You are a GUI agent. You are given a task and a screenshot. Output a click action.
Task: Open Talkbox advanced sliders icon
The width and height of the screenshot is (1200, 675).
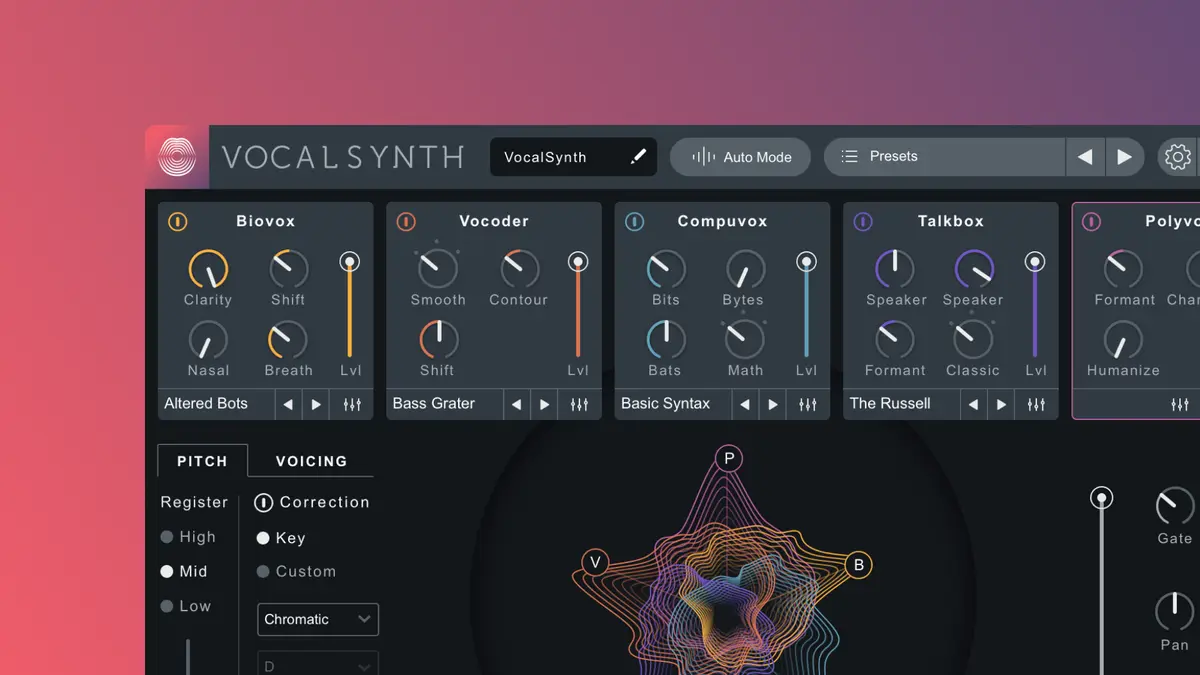tap(1036, 404)
